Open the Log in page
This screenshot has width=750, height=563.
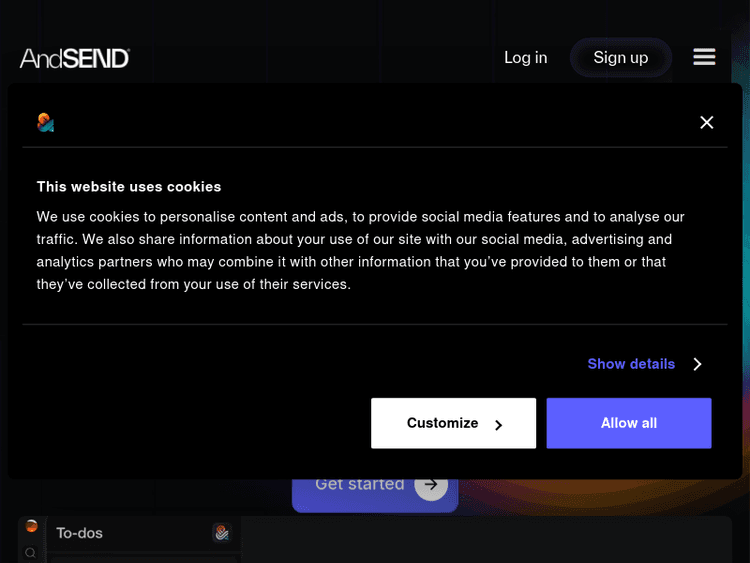click(525, 57)
